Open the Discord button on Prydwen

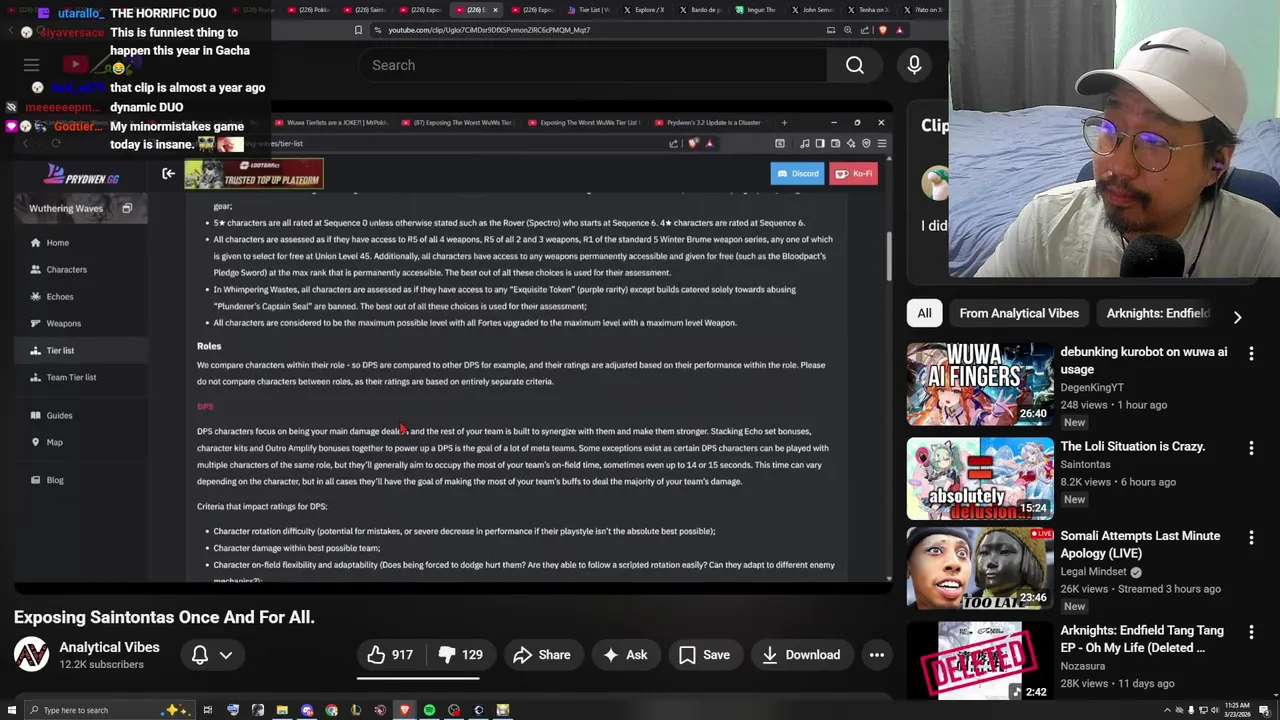coord(797,174)
